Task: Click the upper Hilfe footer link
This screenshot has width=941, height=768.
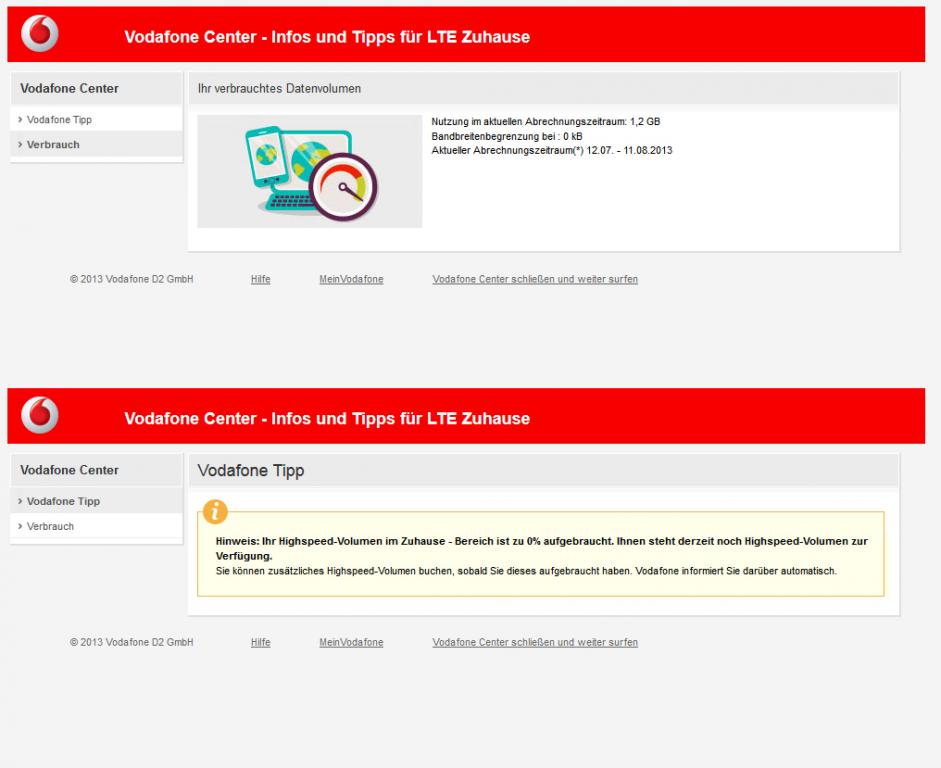Action: coord(260,279)
